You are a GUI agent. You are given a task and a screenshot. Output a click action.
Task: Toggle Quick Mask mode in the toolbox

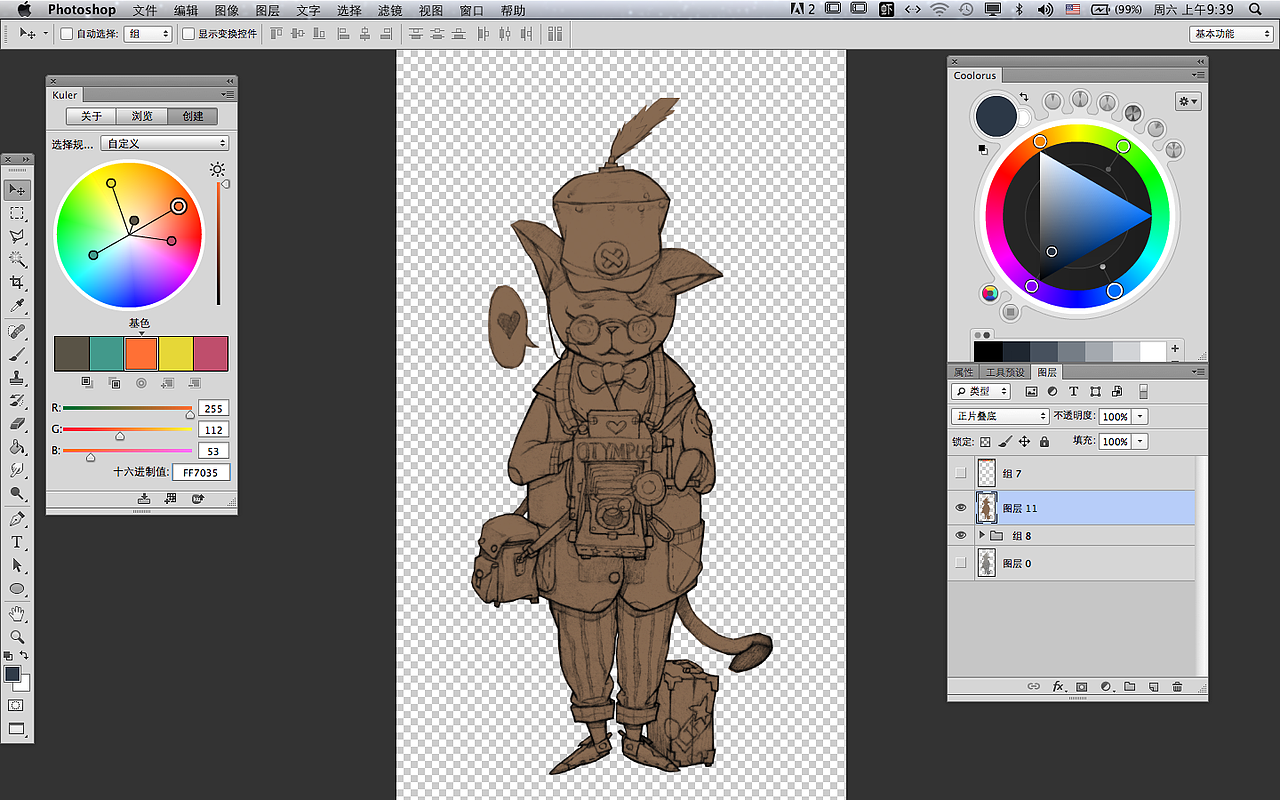click(x=17, y=705)
